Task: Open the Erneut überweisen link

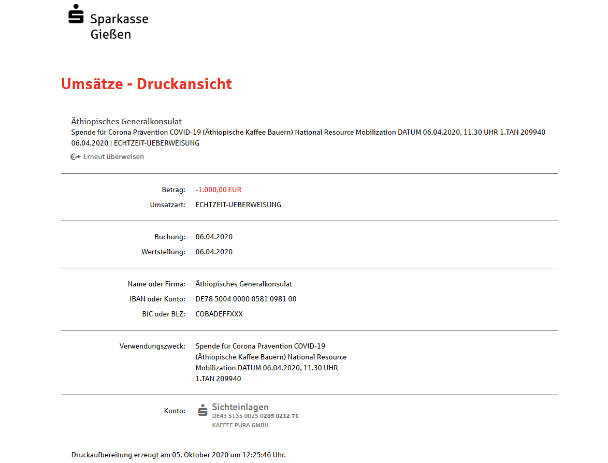Action: (113, 157)
